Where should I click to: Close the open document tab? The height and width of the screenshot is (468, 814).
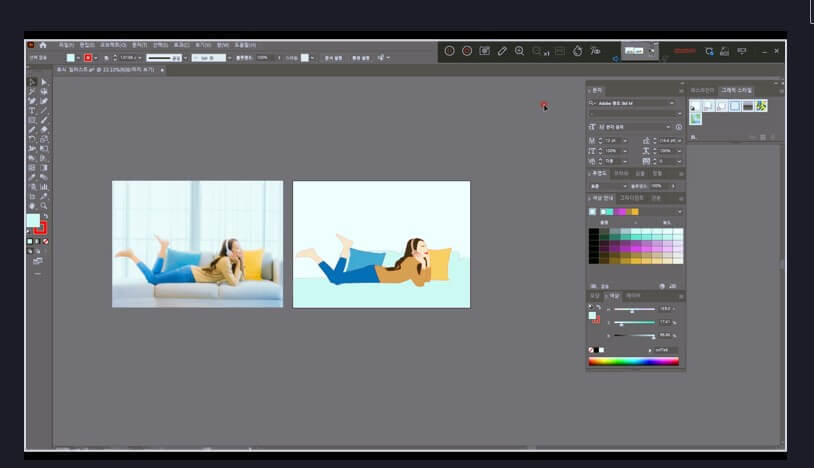tap(162, 70)
